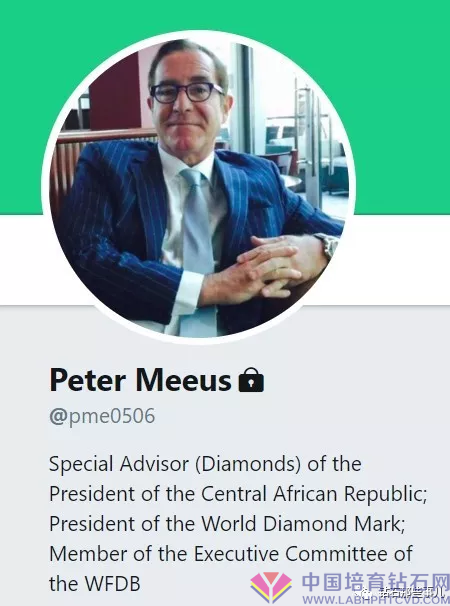Click the eyeglasses in the profile photo
Viewport: 450px width, 606px height.
click(x=186, y=93)
